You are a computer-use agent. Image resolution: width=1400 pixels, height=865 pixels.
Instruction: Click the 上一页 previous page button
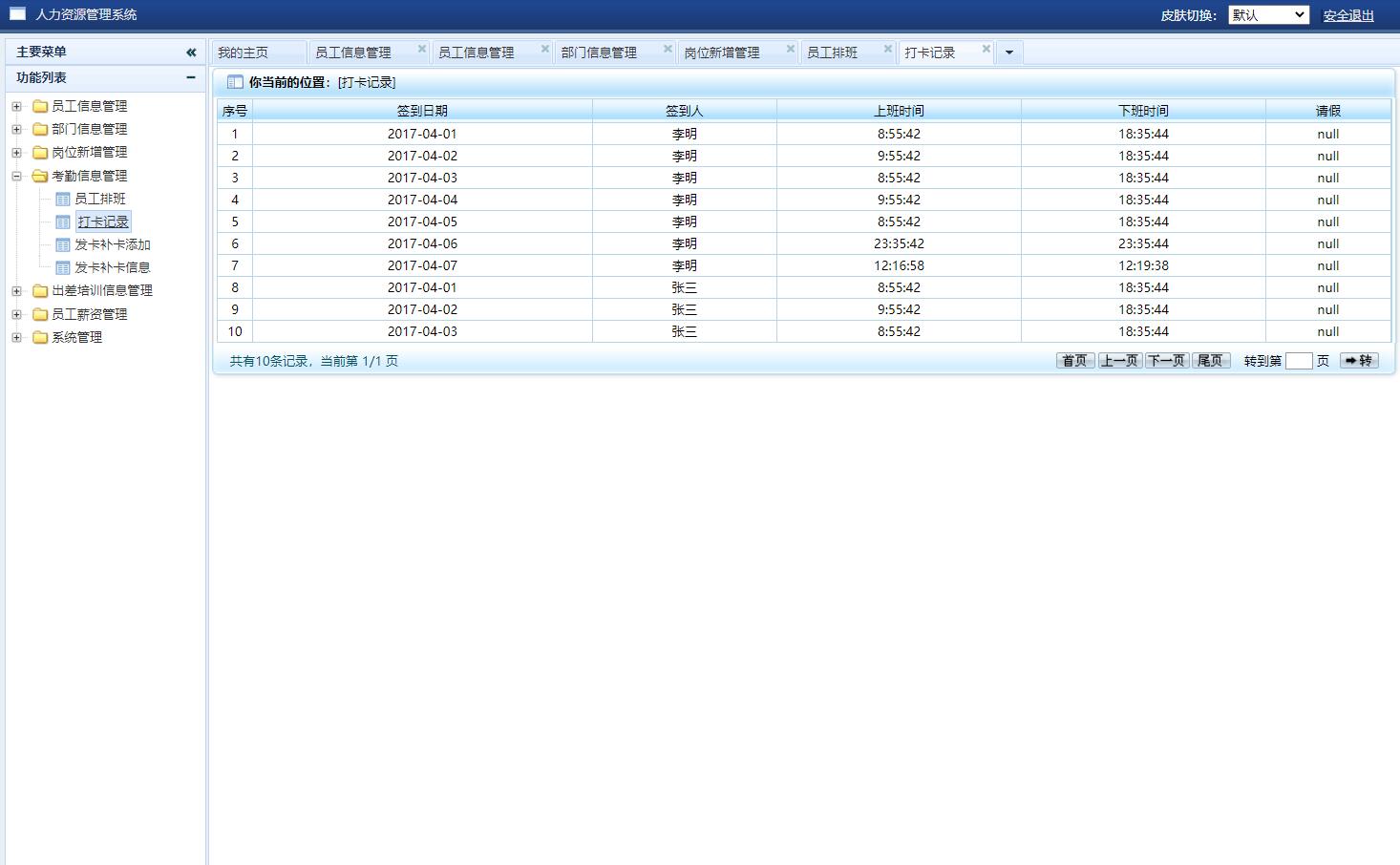[1120, 360]
